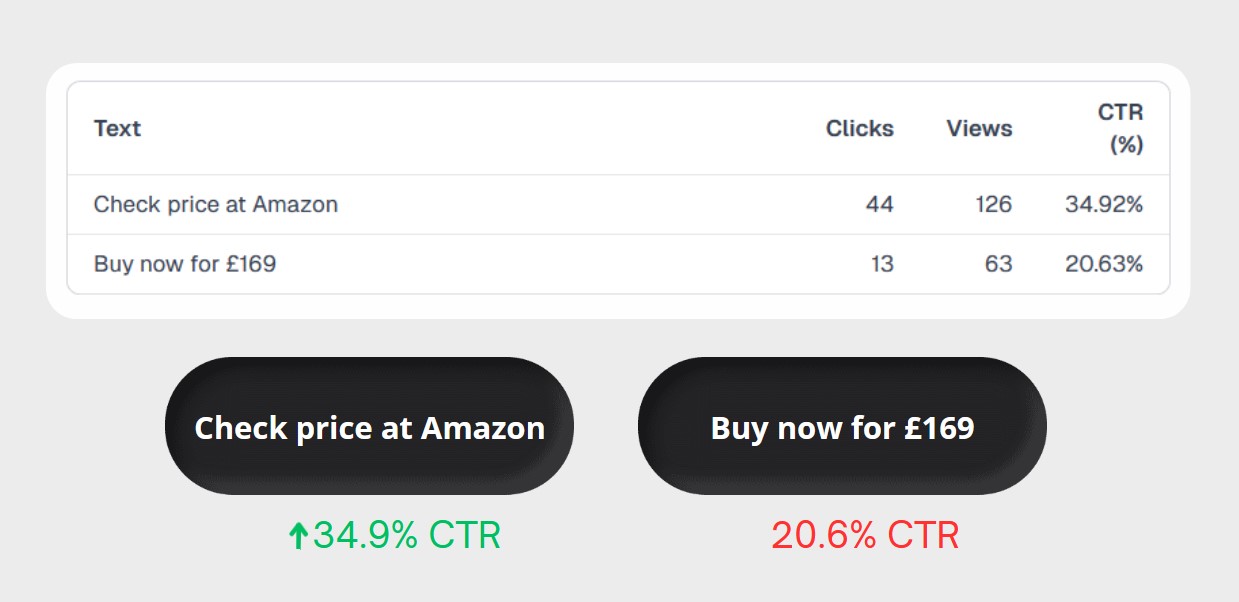This screenshot has width=1239, height=602.
Task: Select the Text column header
Action: (x=117, y=128)
